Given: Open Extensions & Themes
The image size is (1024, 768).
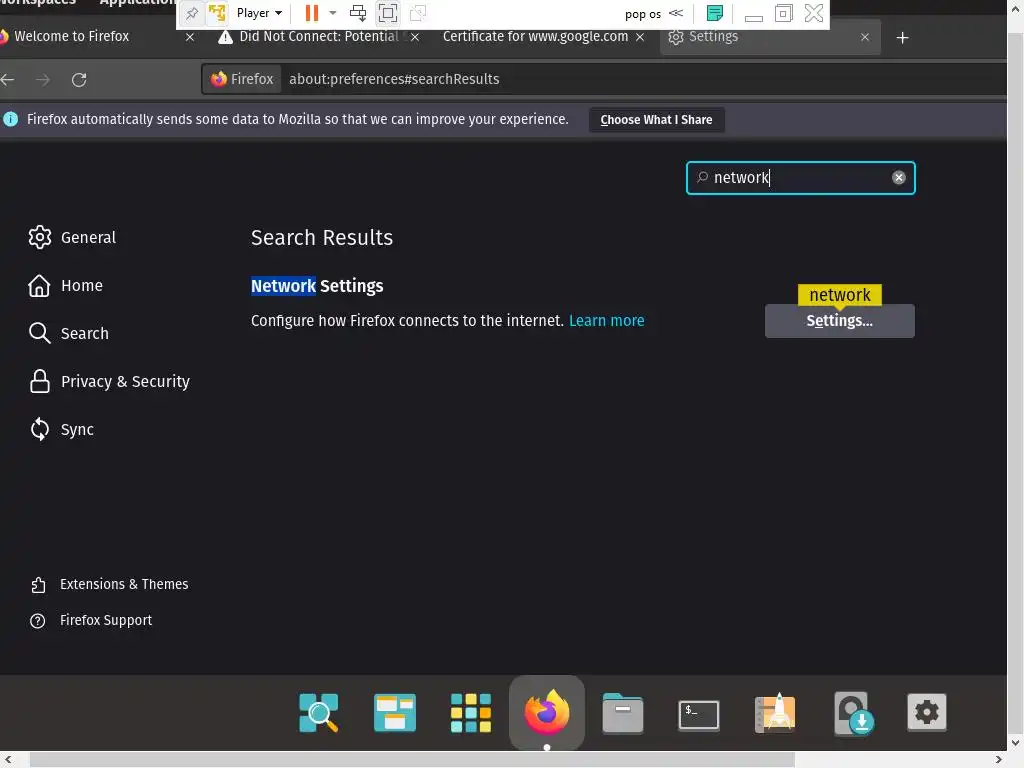Looking at the screenshot, I should [109, 584].
